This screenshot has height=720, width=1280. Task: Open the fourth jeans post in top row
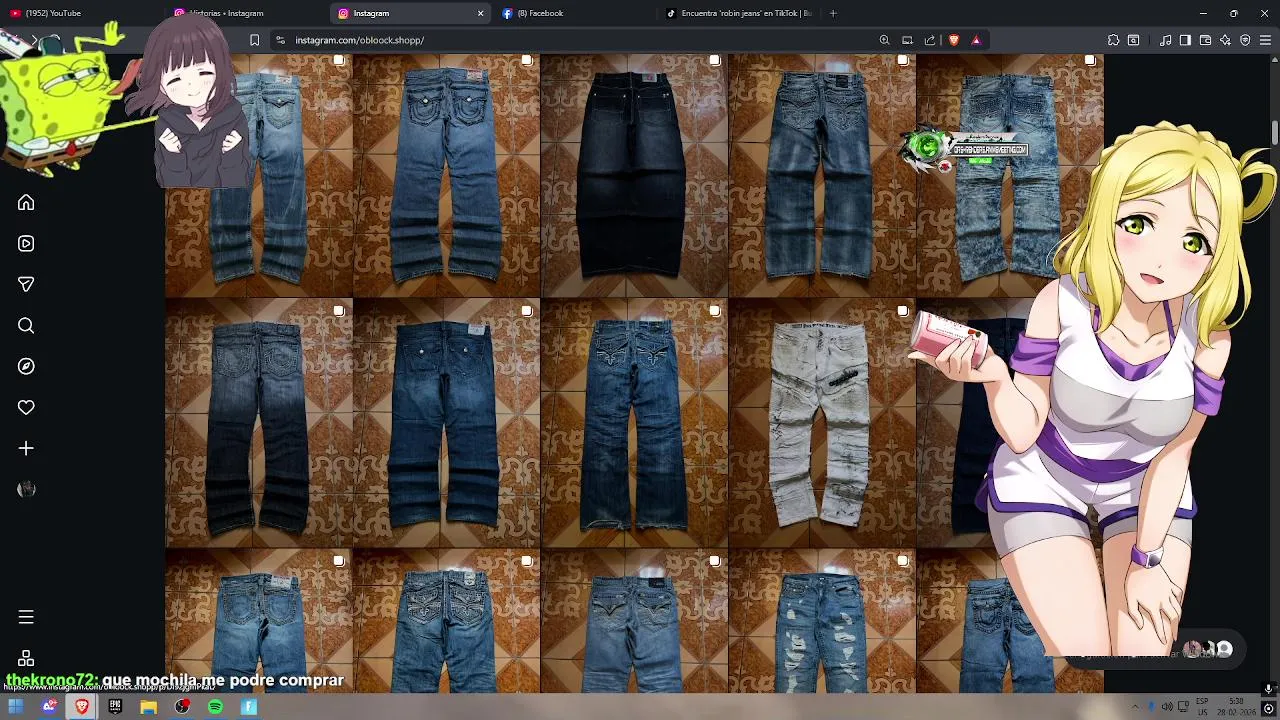822,175
